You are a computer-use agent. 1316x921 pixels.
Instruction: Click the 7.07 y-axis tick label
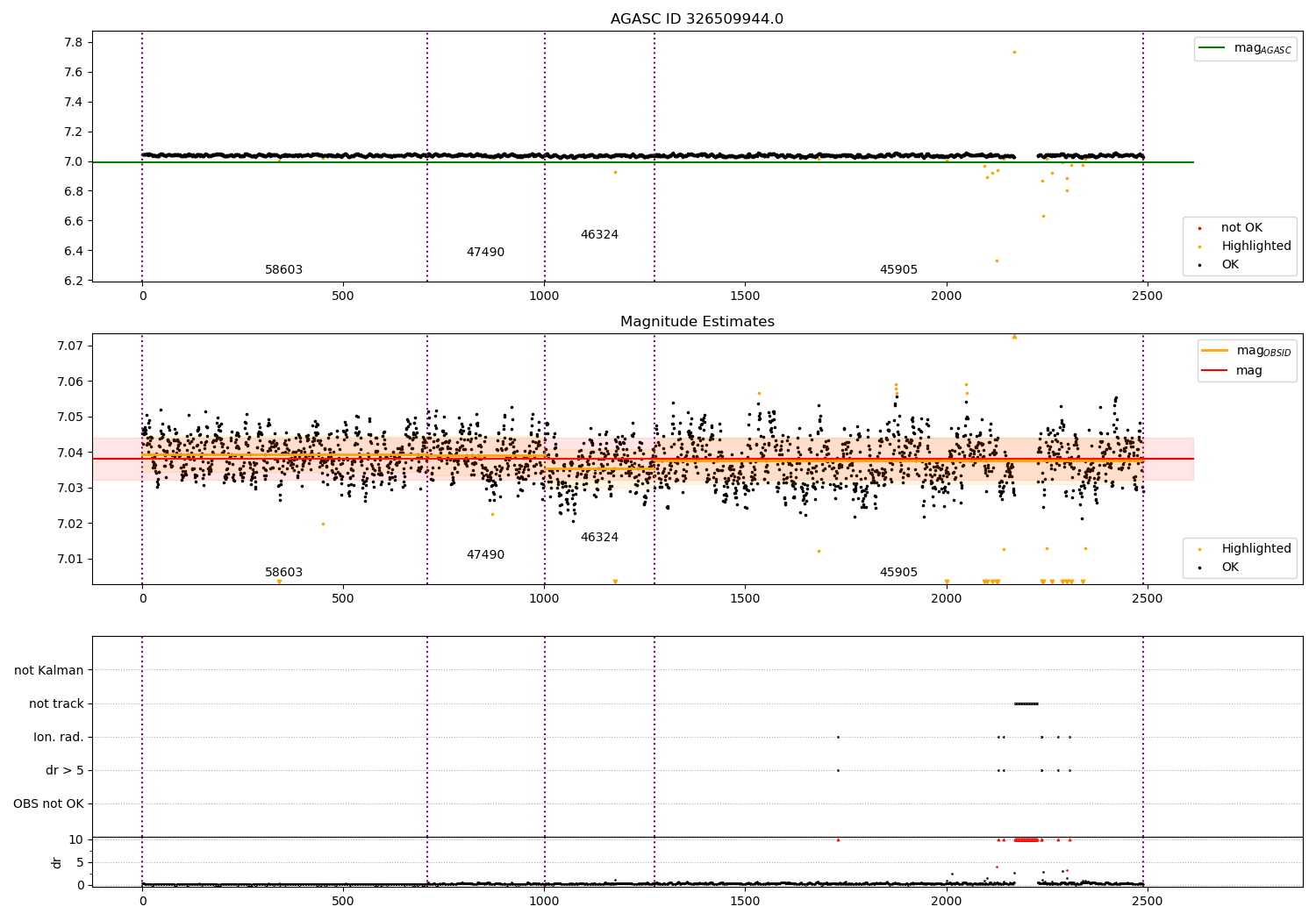click(69, 346)
